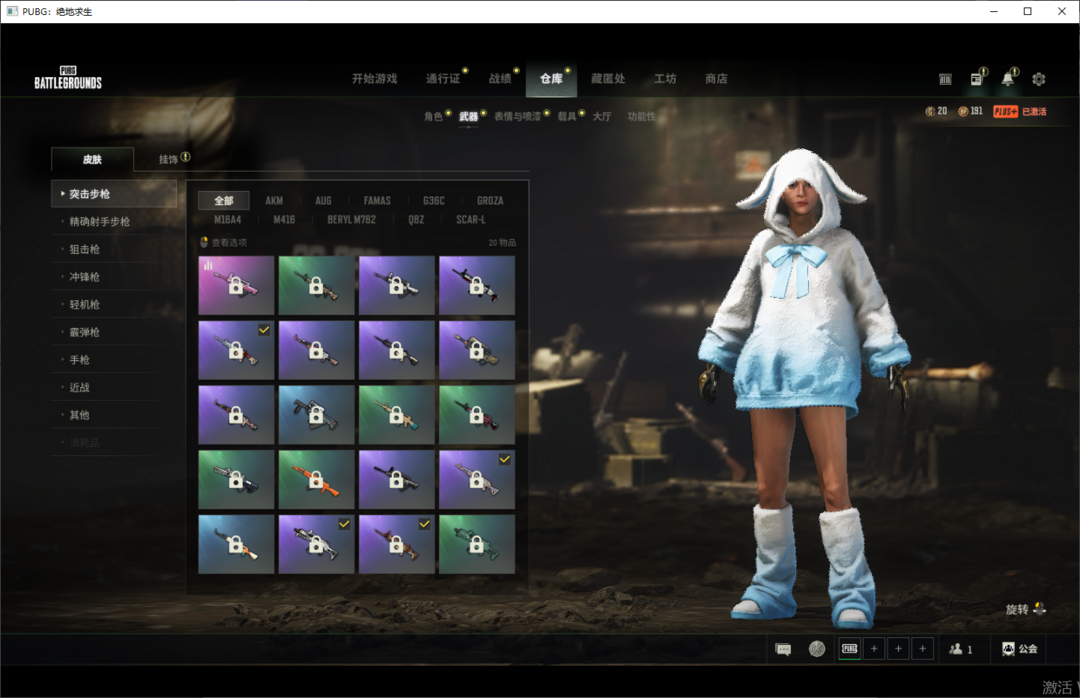Open the chat speech-bubble icon
The width and height of the screenshot is (1080, 698).
783,649
